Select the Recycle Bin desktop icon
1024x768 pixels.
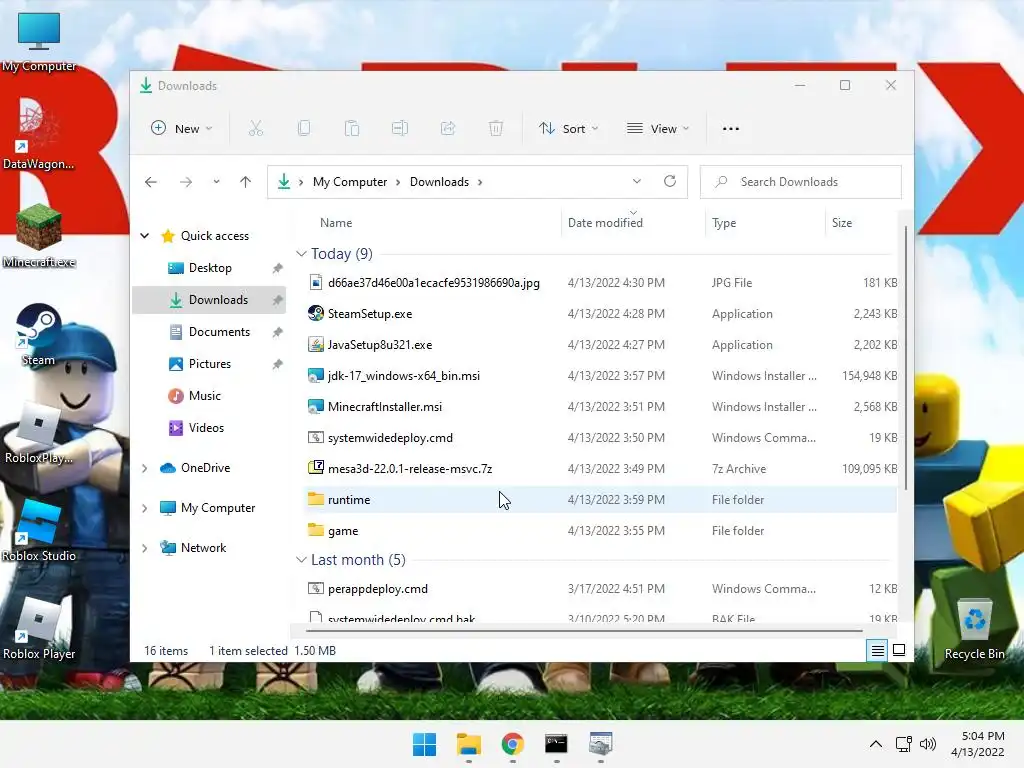974,629
